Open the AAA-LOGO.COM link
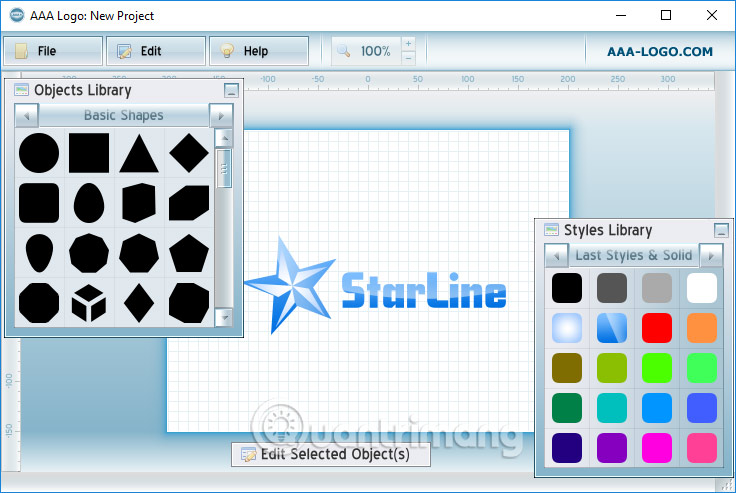This screenshot has width=736, height=493. click(x=660, y=52)
